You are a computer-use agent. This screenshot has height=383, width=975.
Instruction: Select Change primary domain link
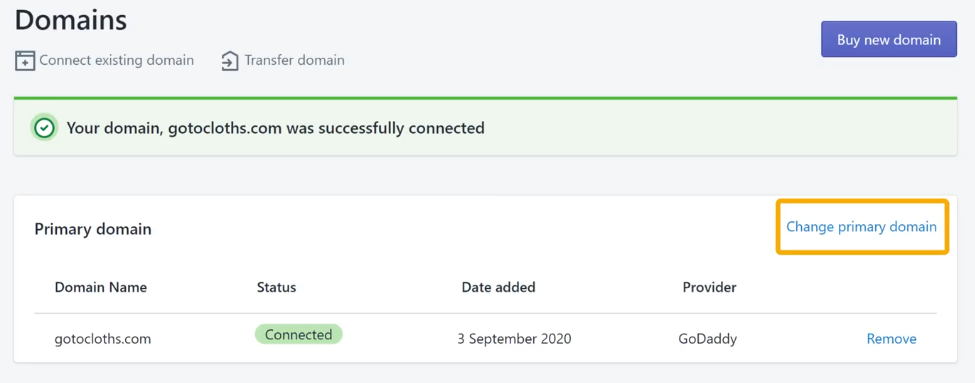click(861, 227)
